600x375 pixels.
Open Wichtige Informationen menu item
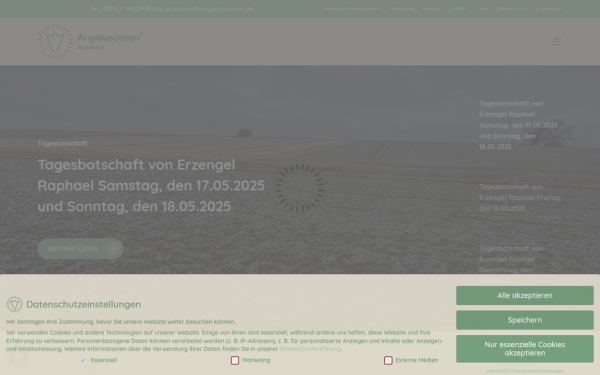click(x=352, y=8)
